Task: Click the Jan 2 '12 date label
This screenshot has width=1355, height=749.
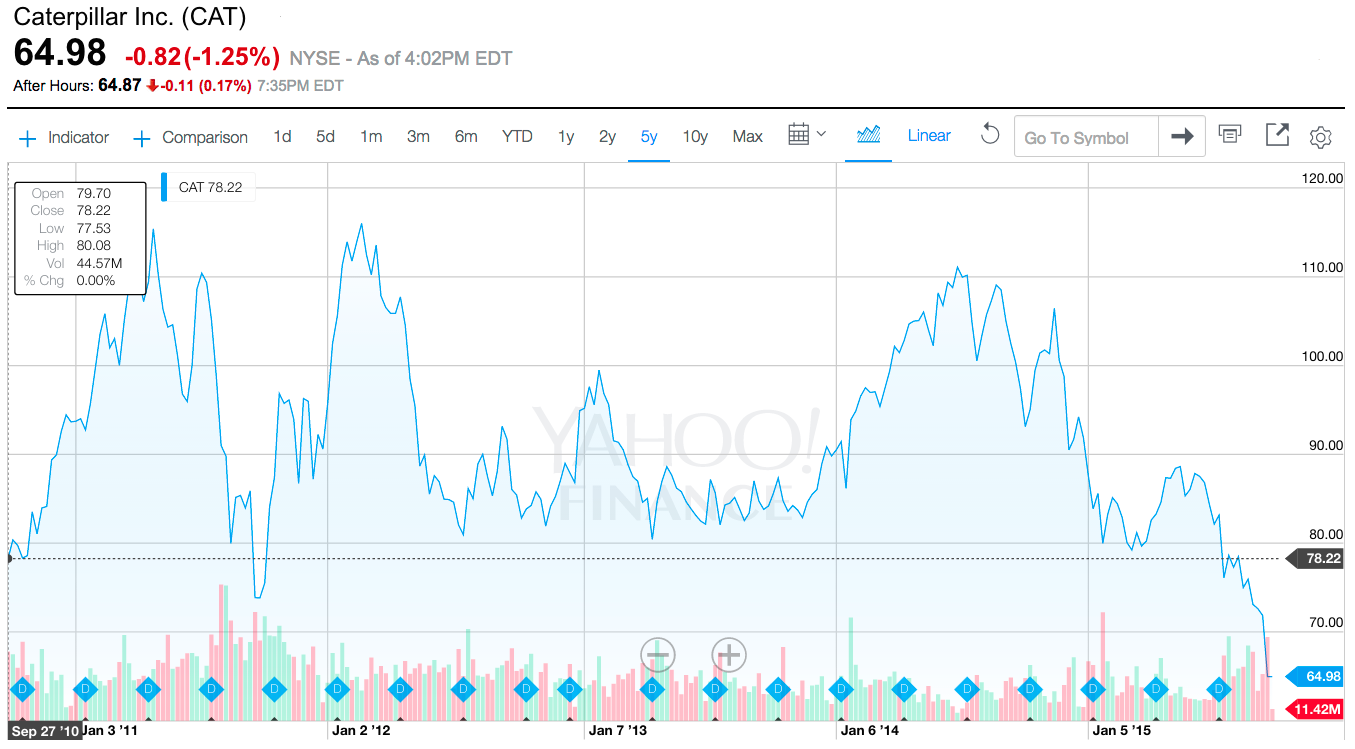Action: pyautogui.click(x=360, y=731)
